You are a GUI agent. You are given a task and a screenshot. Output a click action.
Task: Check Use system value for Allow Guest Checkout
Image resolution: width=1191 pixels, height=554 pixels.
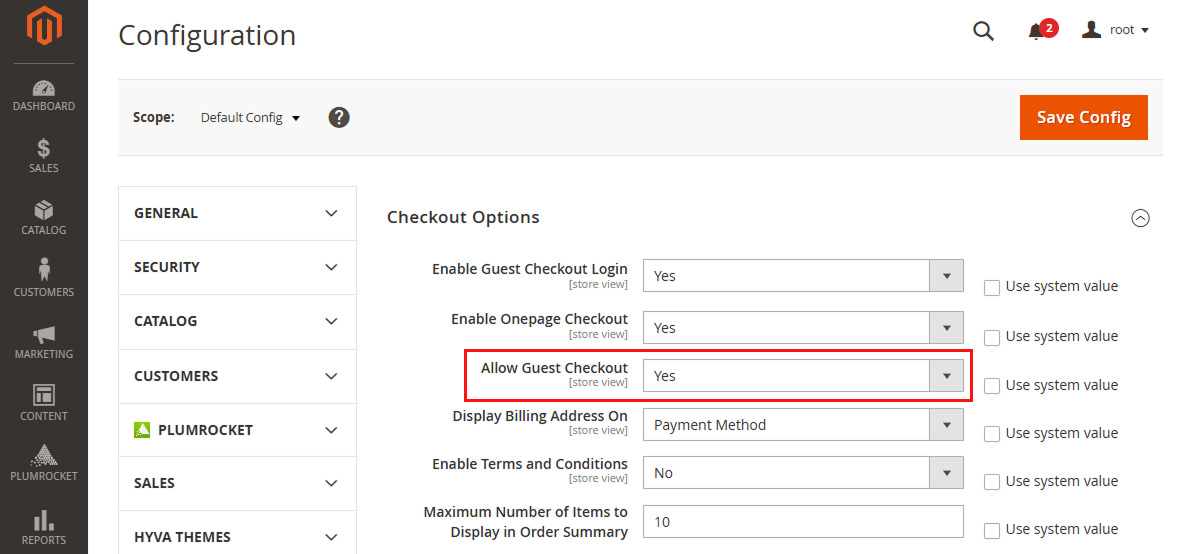(x=991, y=386)
